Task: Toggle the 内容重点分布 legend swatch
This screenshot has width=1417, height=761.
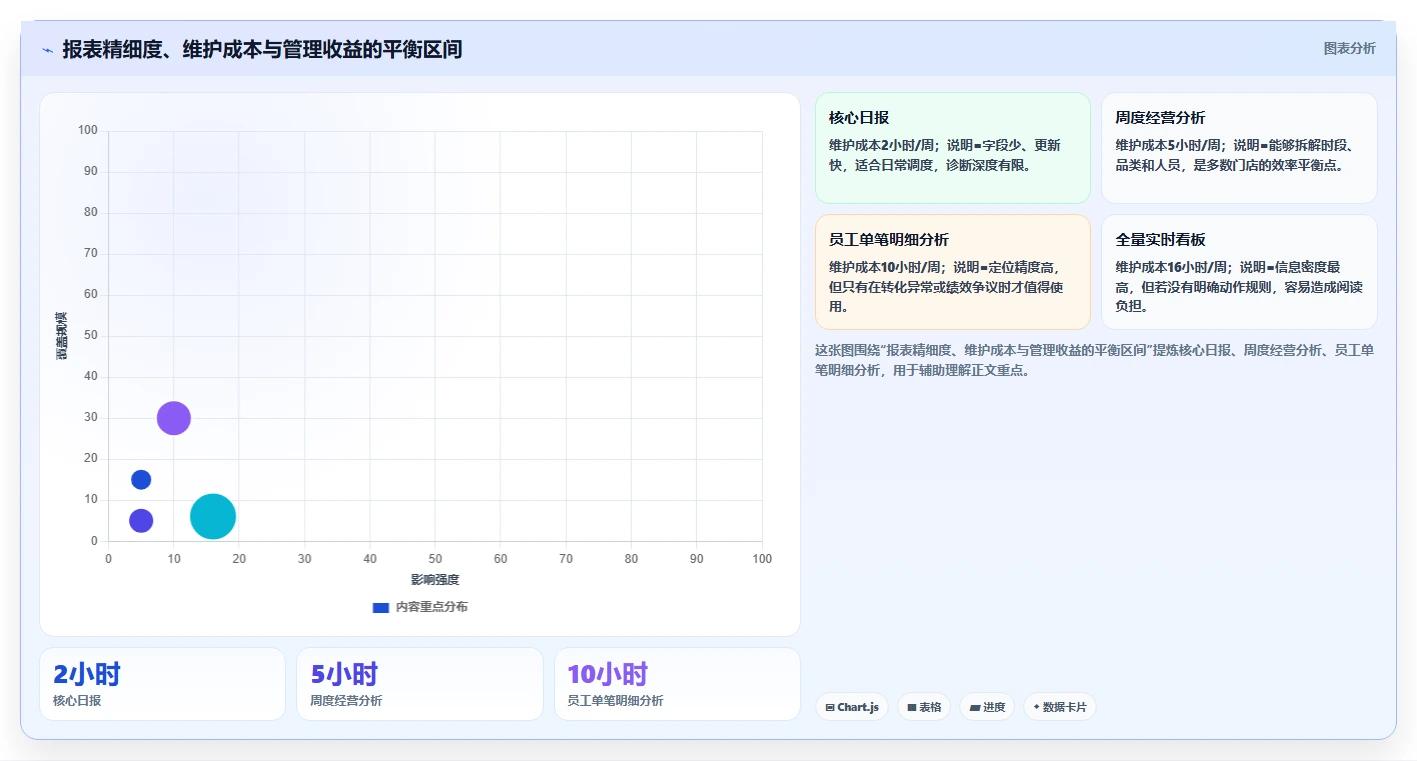Action: tap(380, 607)
